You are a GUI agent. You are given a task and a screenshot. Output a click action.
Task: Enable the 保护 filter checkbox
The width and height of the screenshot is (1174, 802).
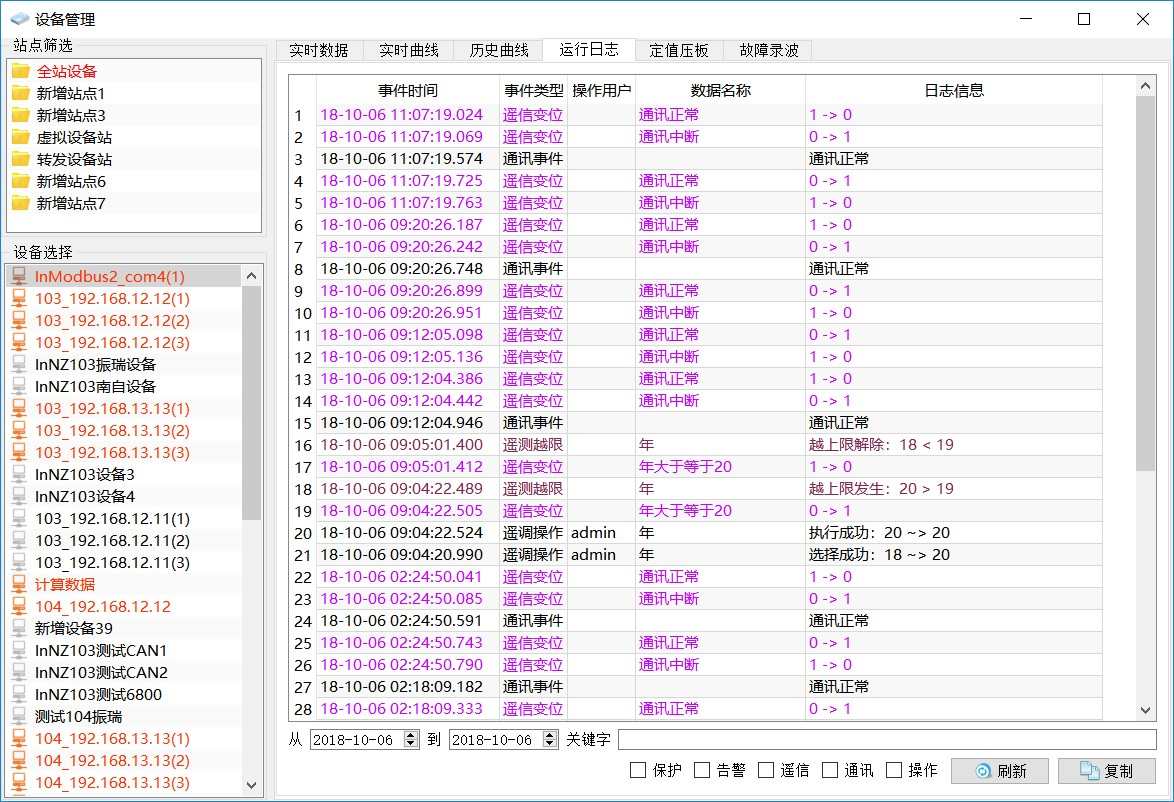tap(638, 770)
